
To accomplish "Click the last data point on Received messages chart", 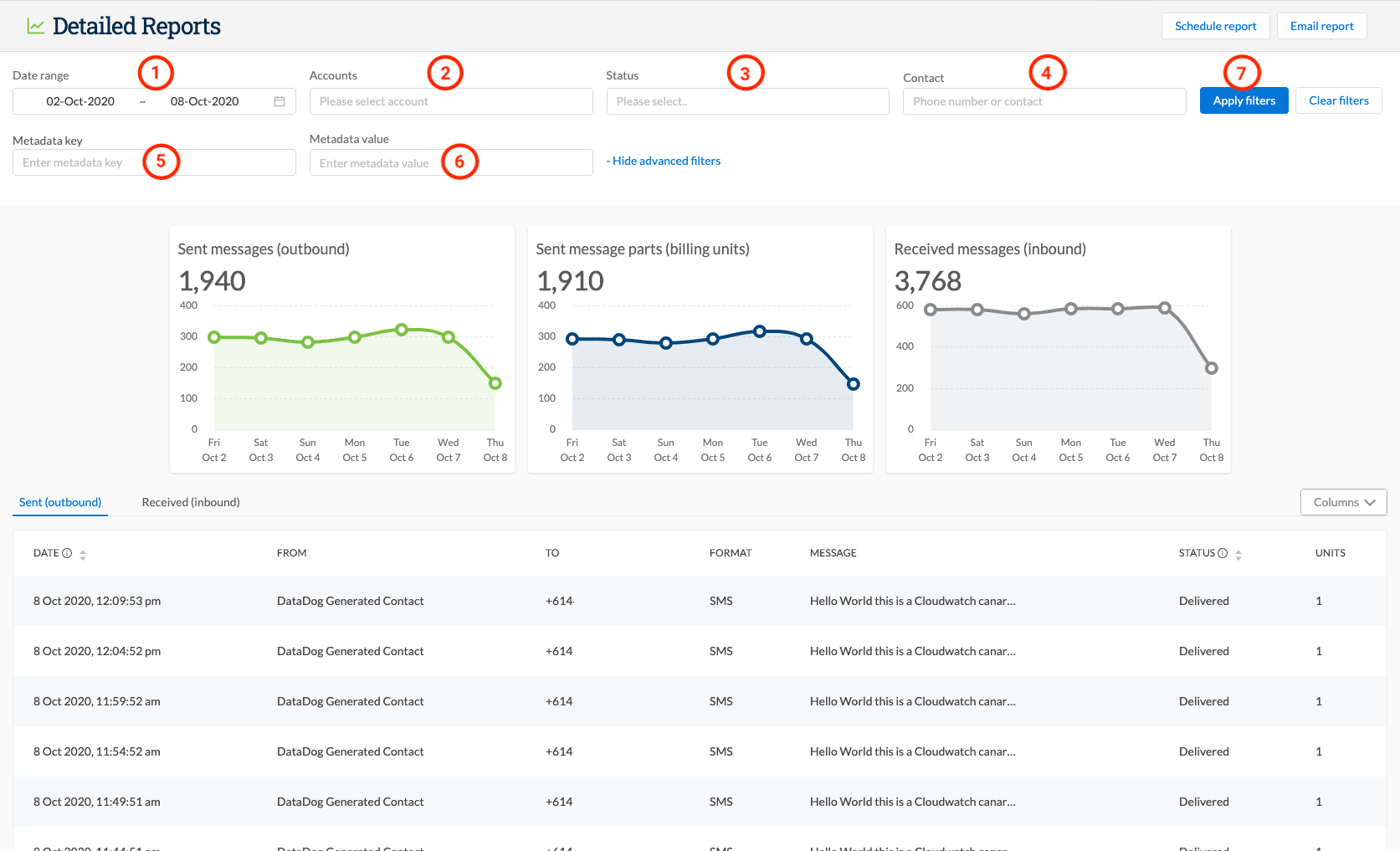I will [1211, 367].
